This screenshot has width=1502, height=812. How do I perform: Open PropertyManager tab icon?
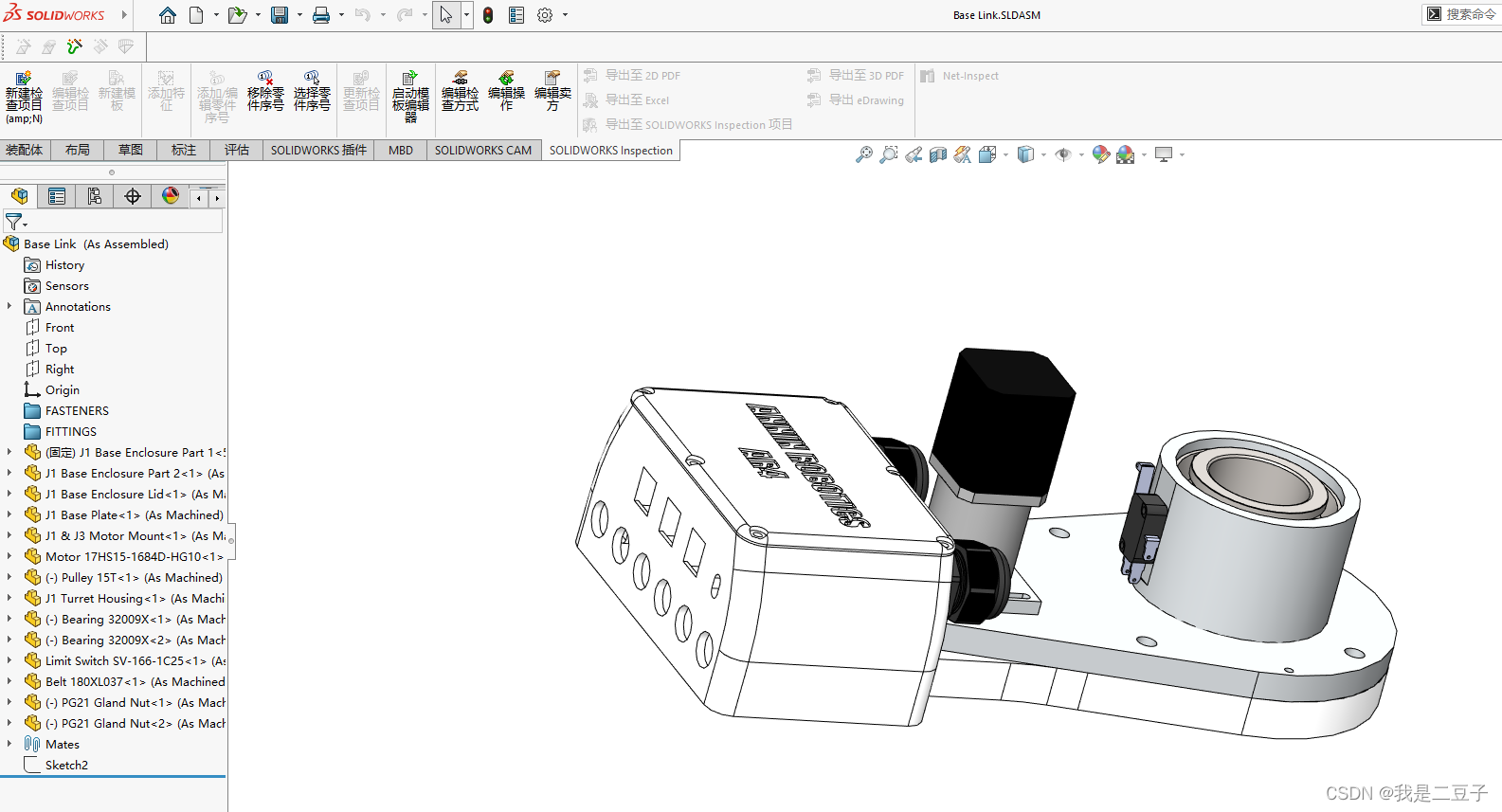(57, 196)
